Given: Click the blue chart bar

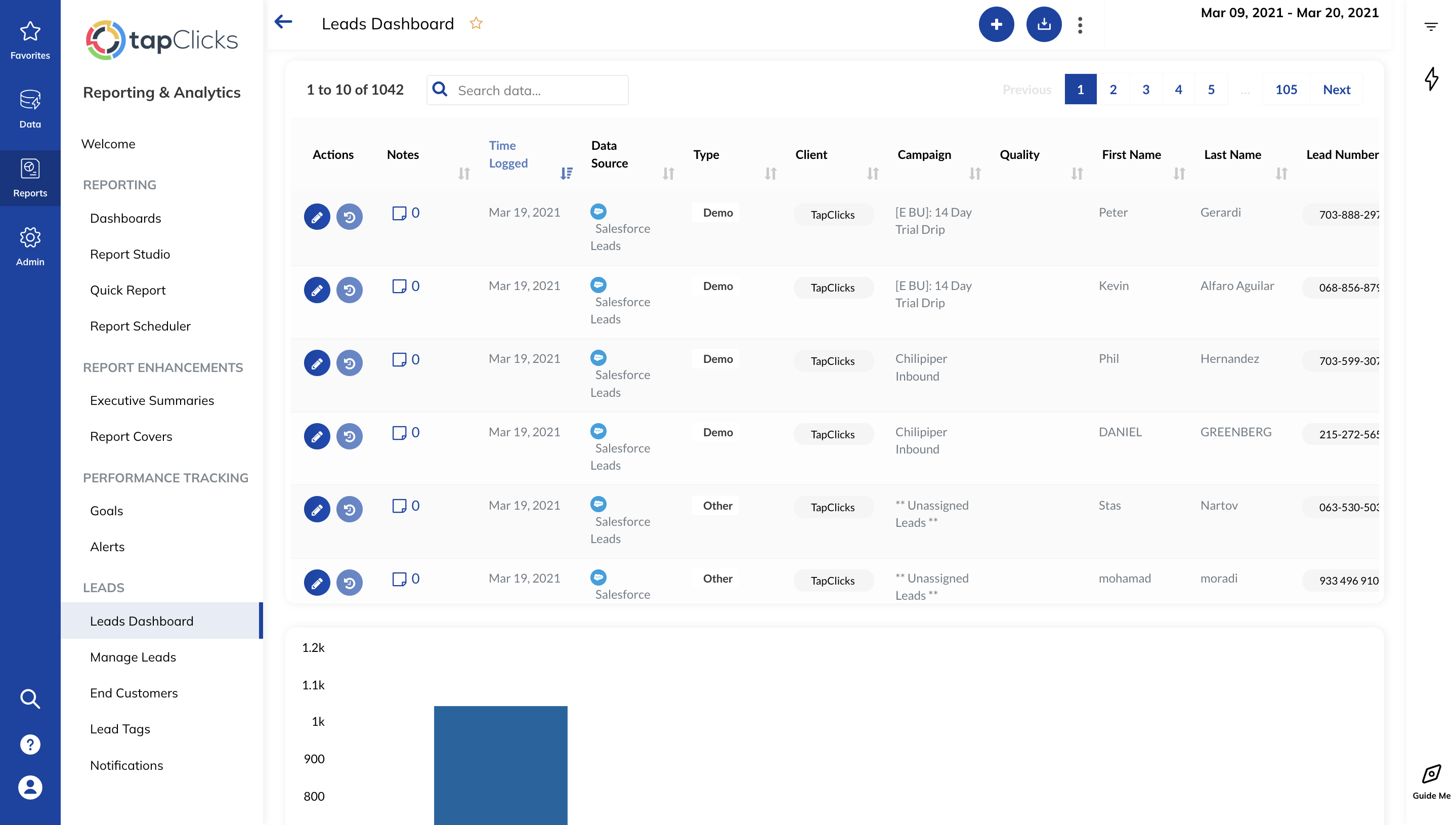Looking at the screenshot, I should click(501, 765).
